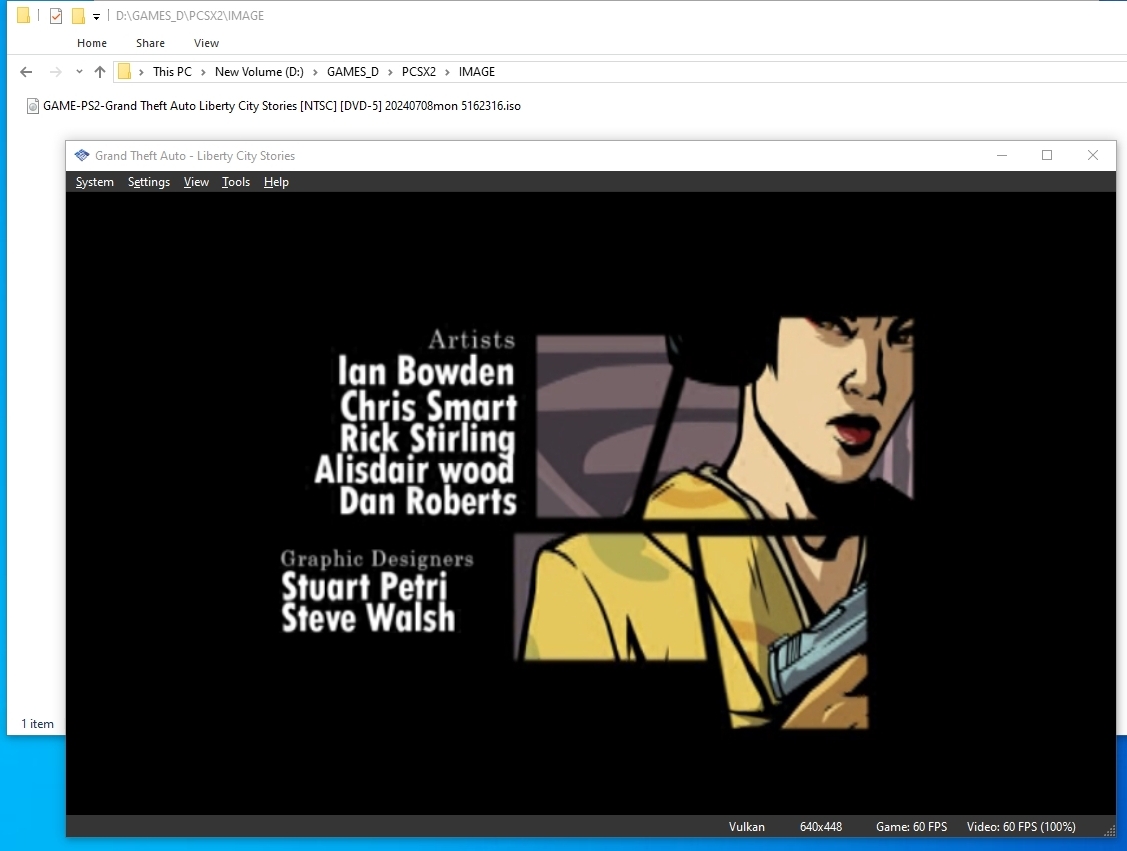Open Customize Quick Access Toolbar dropdown

[96, 17]
